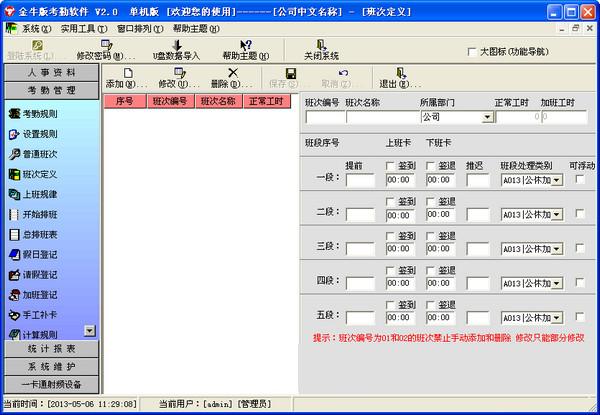Check 签到 for 一段
Image resolution: width=600 pixels, height=415 pixels.
[x=390, y=166]
